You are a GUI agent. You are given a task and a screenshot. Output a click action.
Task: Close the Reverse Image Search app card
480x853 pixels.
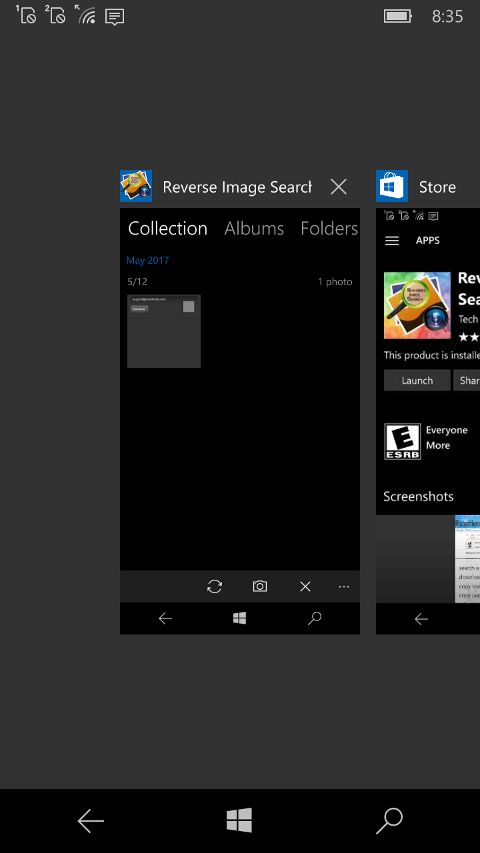(339, 187)
